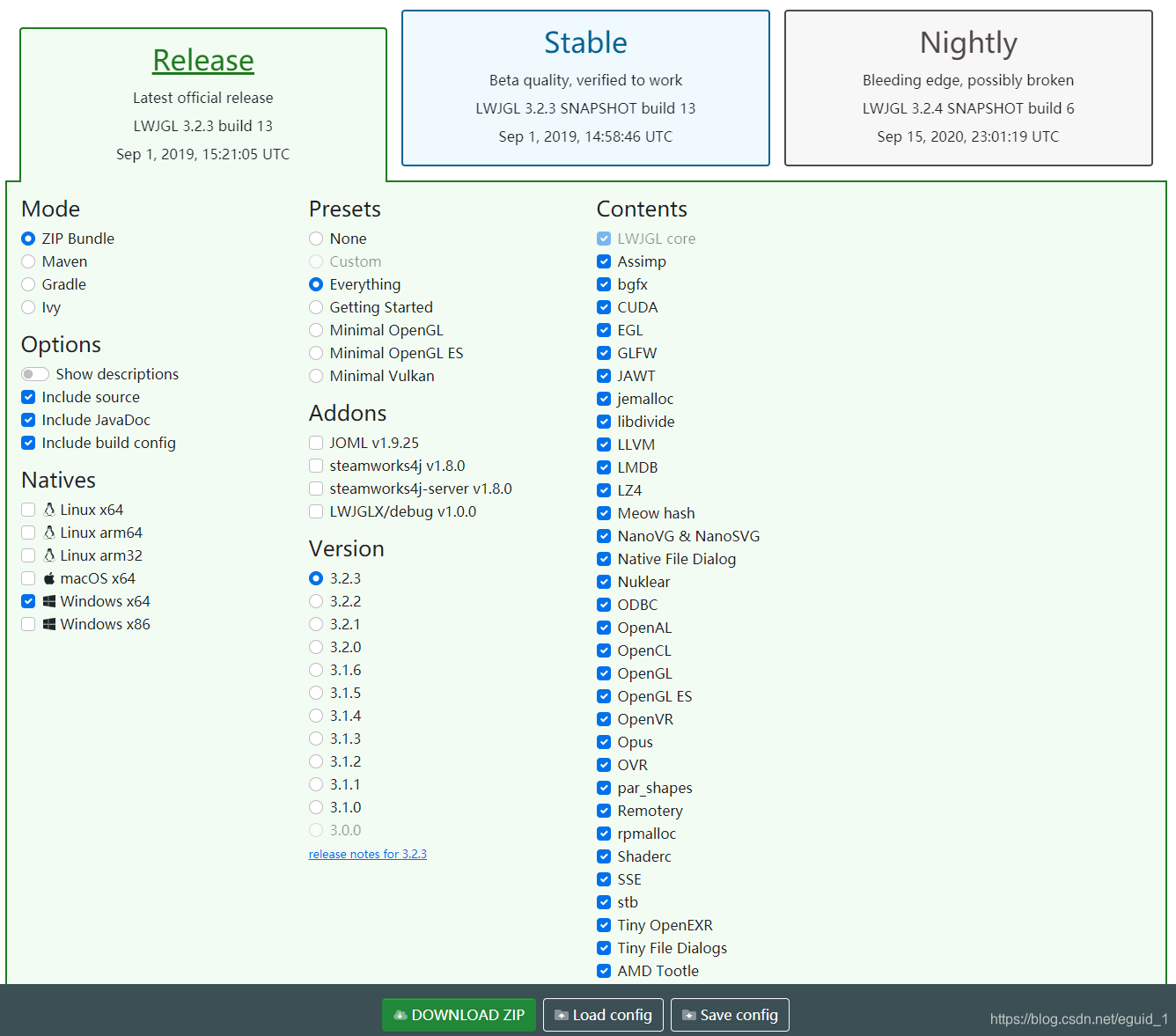Uncheck Tiny OpenEXR
Viewport: 1176px width, 1036px height.
(x=604, y=925)
